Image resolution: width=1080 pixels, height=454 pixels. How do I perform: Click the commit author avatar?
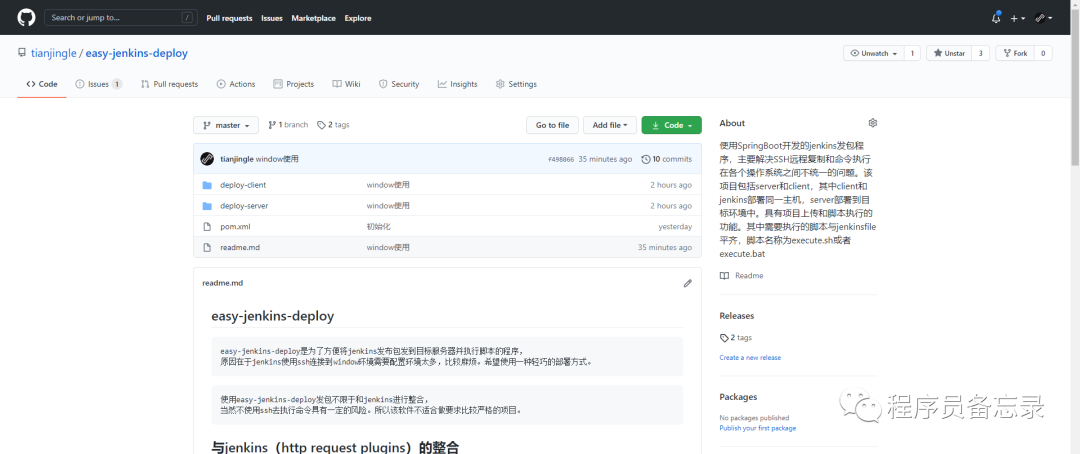point(207,159)
